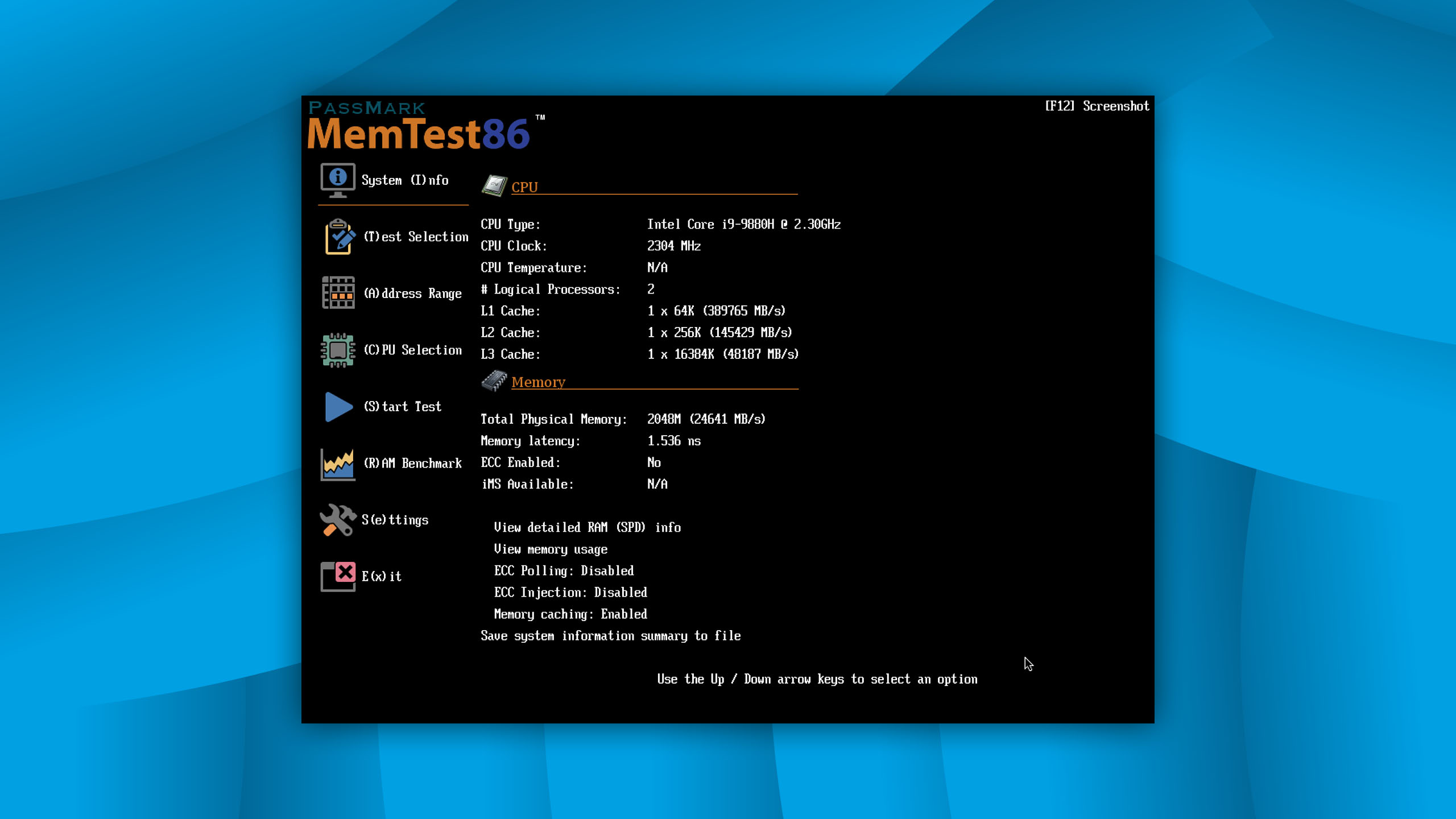Open the (C)PU Selection menu label
The height and width of the screenshot is (819, 1456).
(x=413, y=350)
